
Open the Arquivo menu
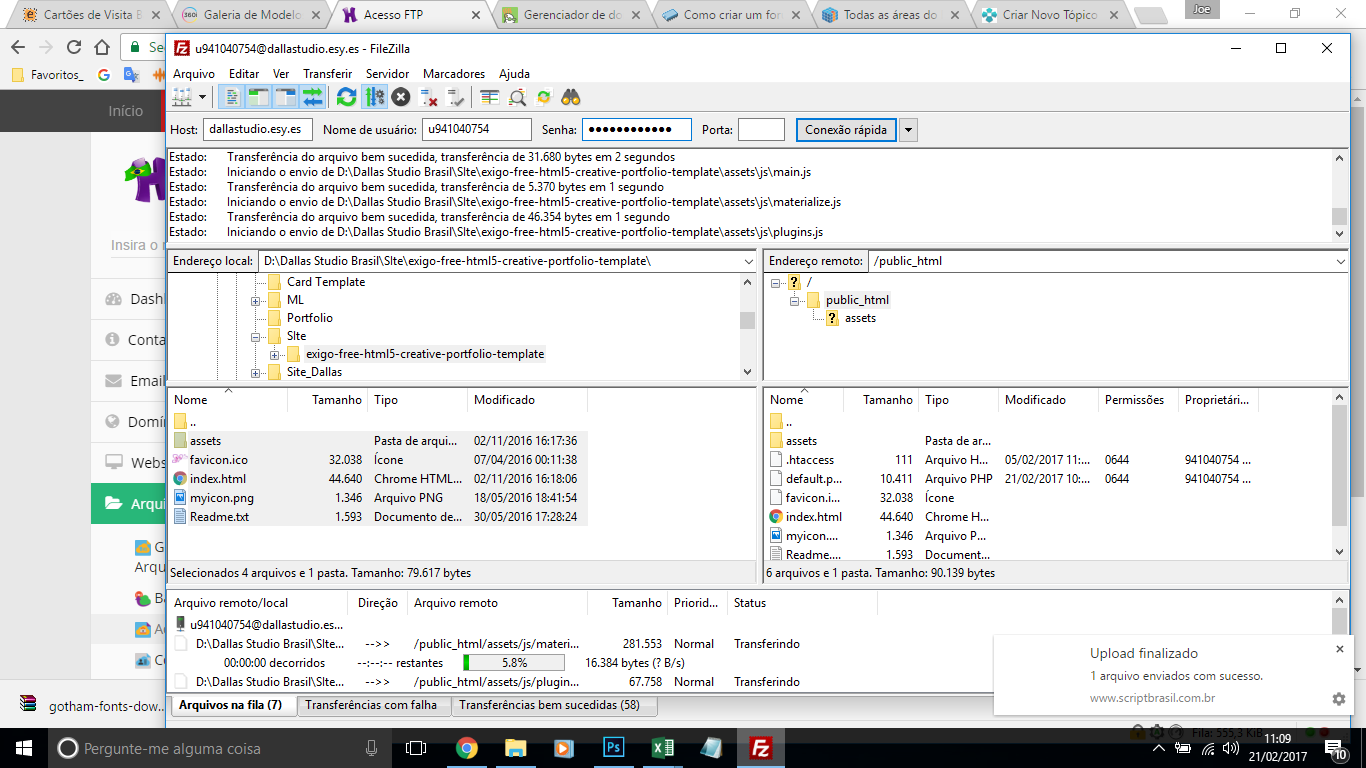tap(194, 74)
